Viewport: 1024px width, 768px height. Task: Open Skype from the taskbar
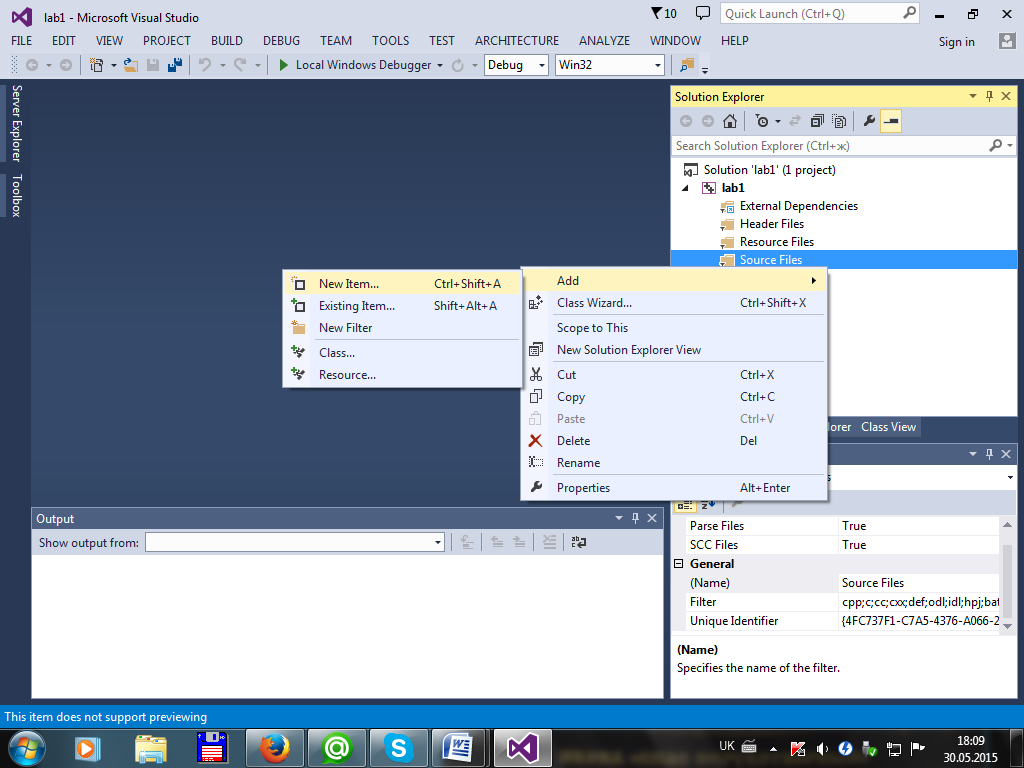[x=398, y=748]
